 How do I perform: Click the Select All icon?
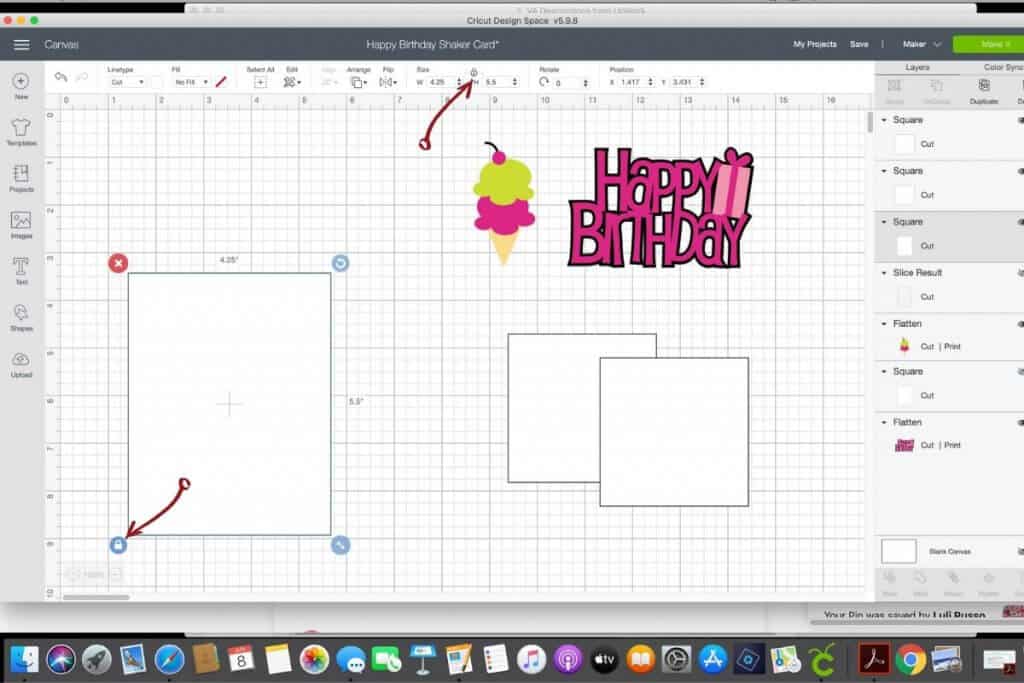260,82
